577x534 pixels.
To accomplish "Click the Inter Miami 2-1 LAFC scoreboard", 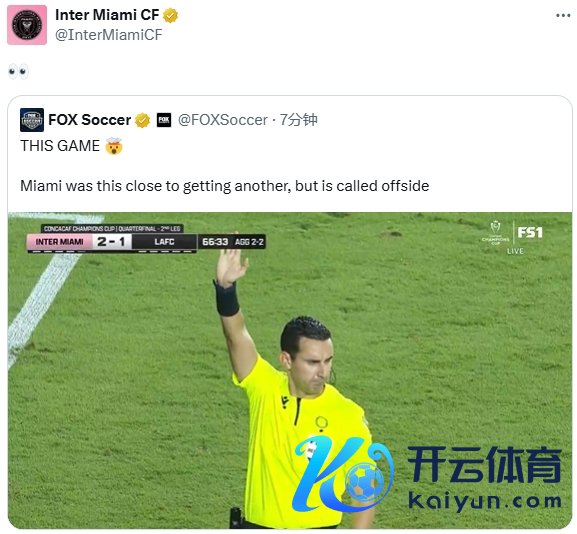I will point(111,242).
